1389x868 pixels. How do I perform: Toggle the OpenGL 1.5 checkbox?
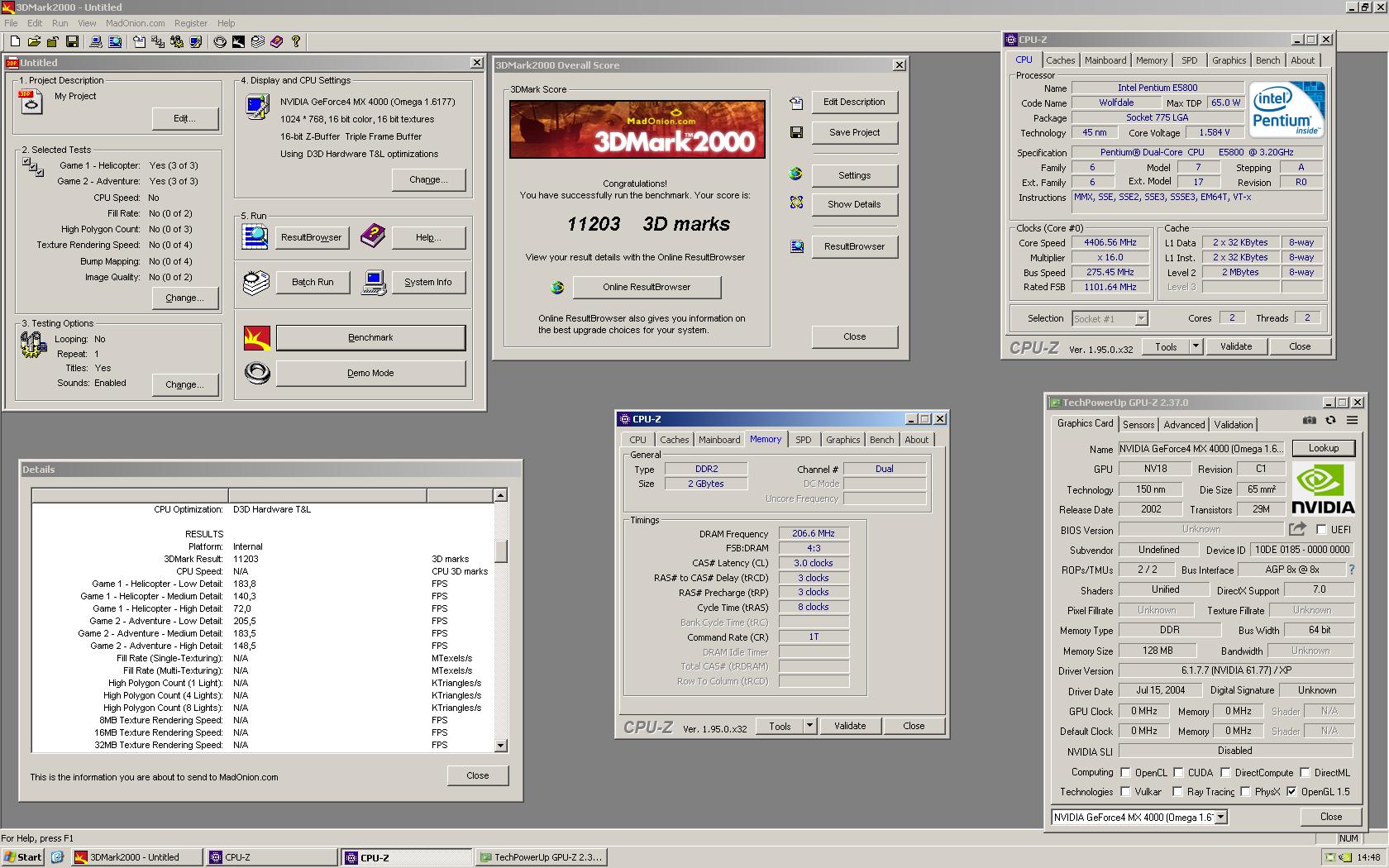tap(1291, 792)
